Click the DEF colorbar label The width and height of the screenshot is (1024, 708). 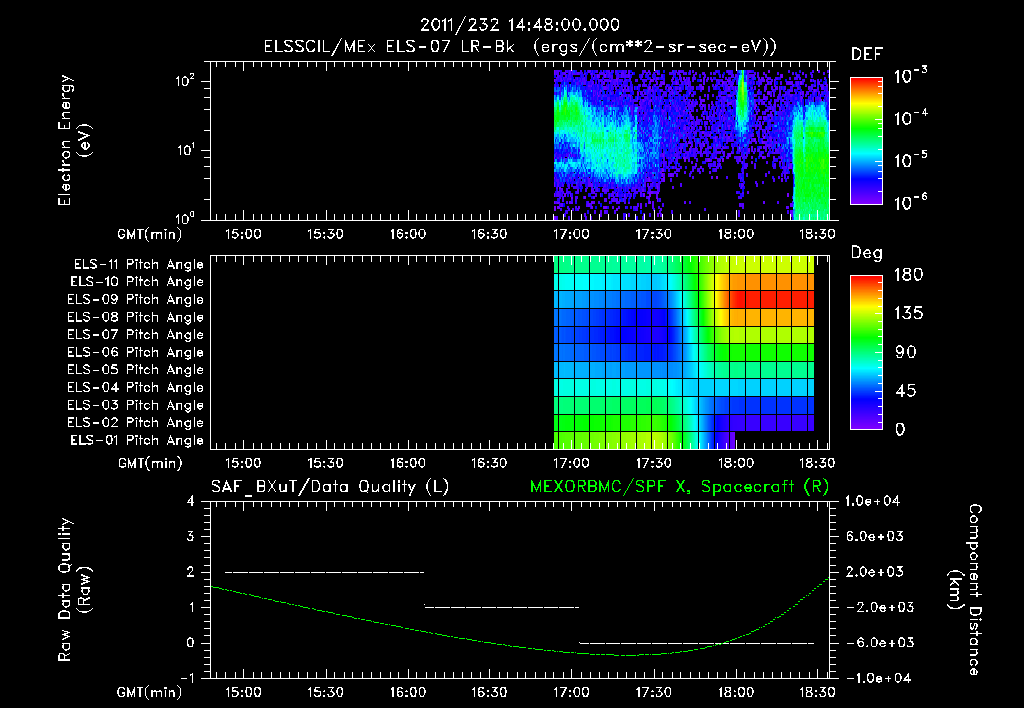tap(867, 55)
